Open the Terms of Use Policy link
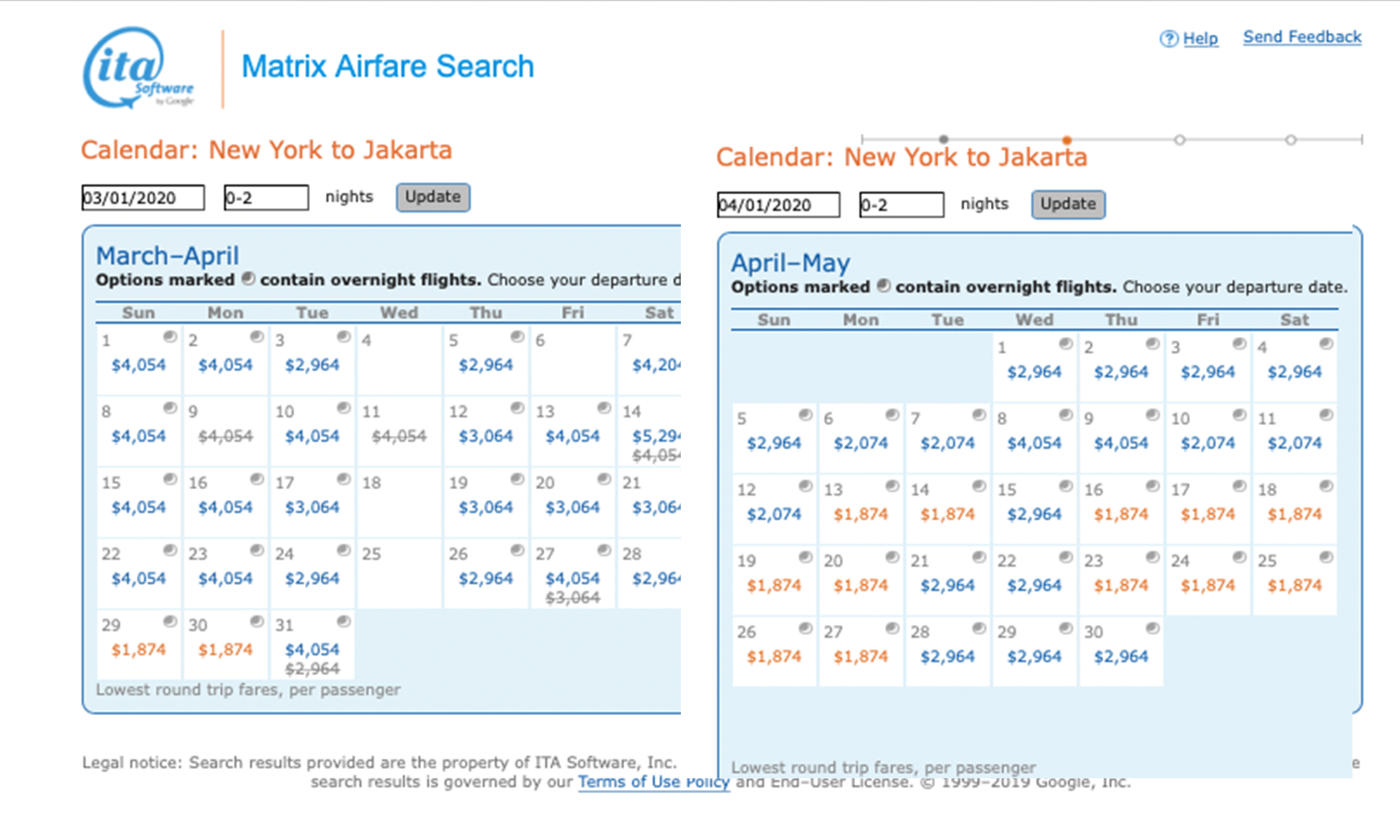The image size is (1400, 840). tap(653, 782)
